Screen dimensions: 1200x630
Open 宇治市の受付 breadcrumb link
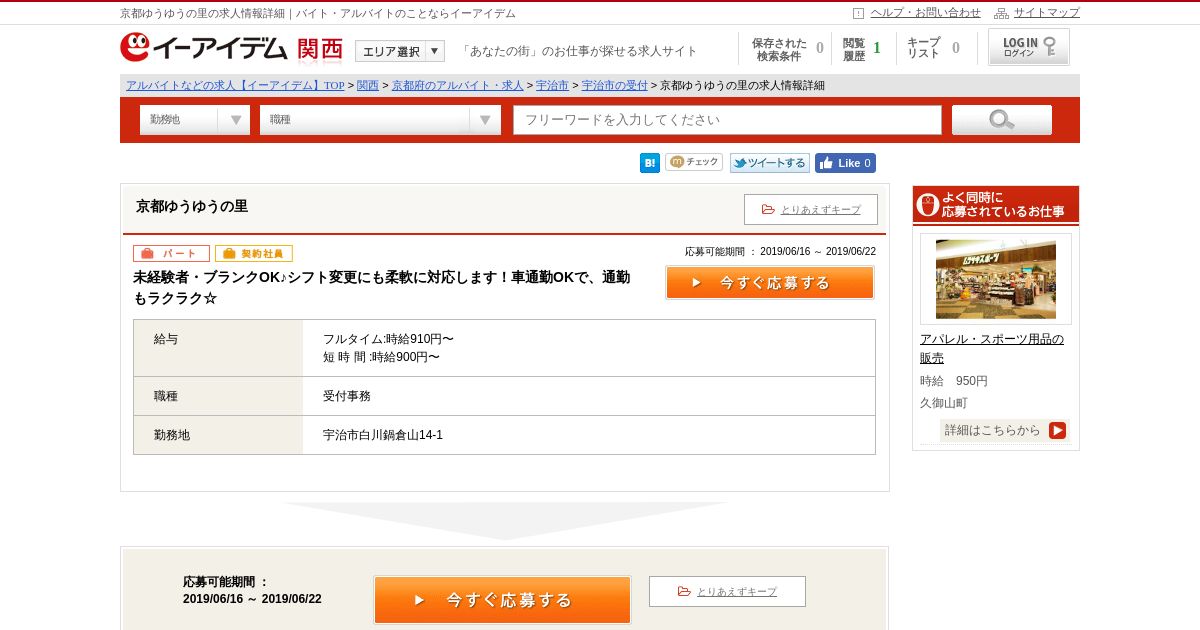pos(614,86)
